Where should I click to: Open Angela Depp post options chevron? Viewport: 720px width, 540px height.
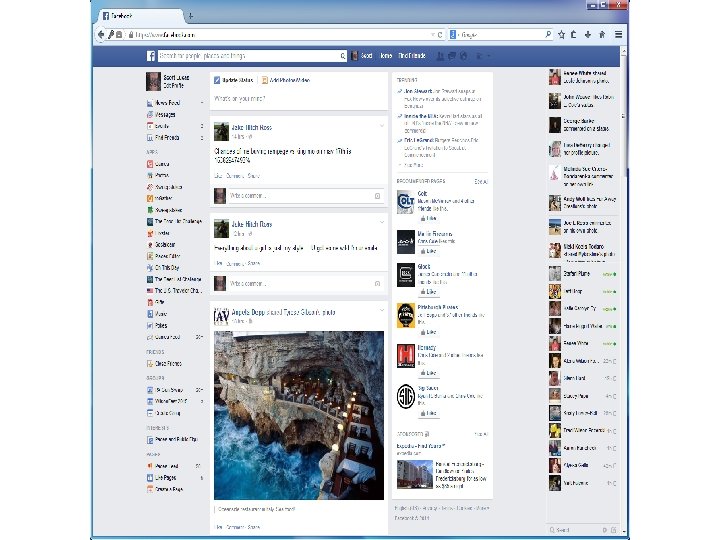[382, 310]
